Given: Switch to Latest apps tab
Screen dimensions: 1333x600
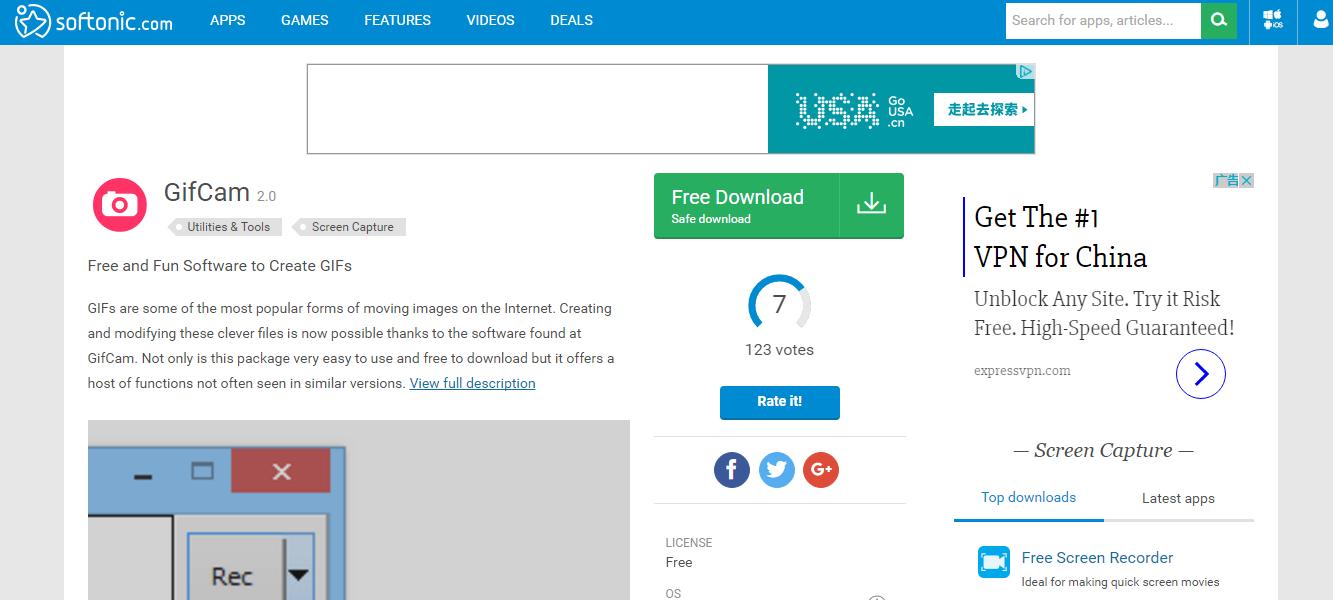Looking at the screenshot, I should pyautogui.click(x=1178, y=498).
